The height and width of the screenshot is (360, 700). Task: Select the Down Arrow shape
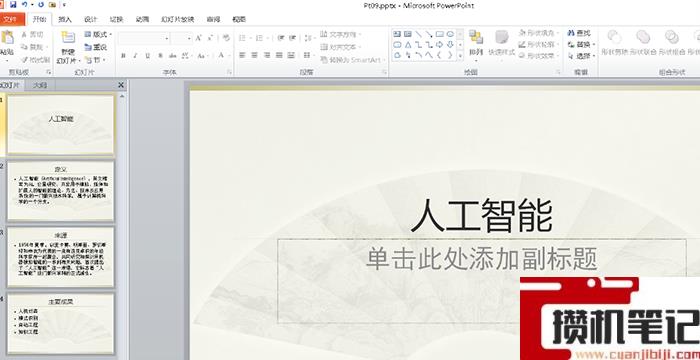click(x=450, y=45)
